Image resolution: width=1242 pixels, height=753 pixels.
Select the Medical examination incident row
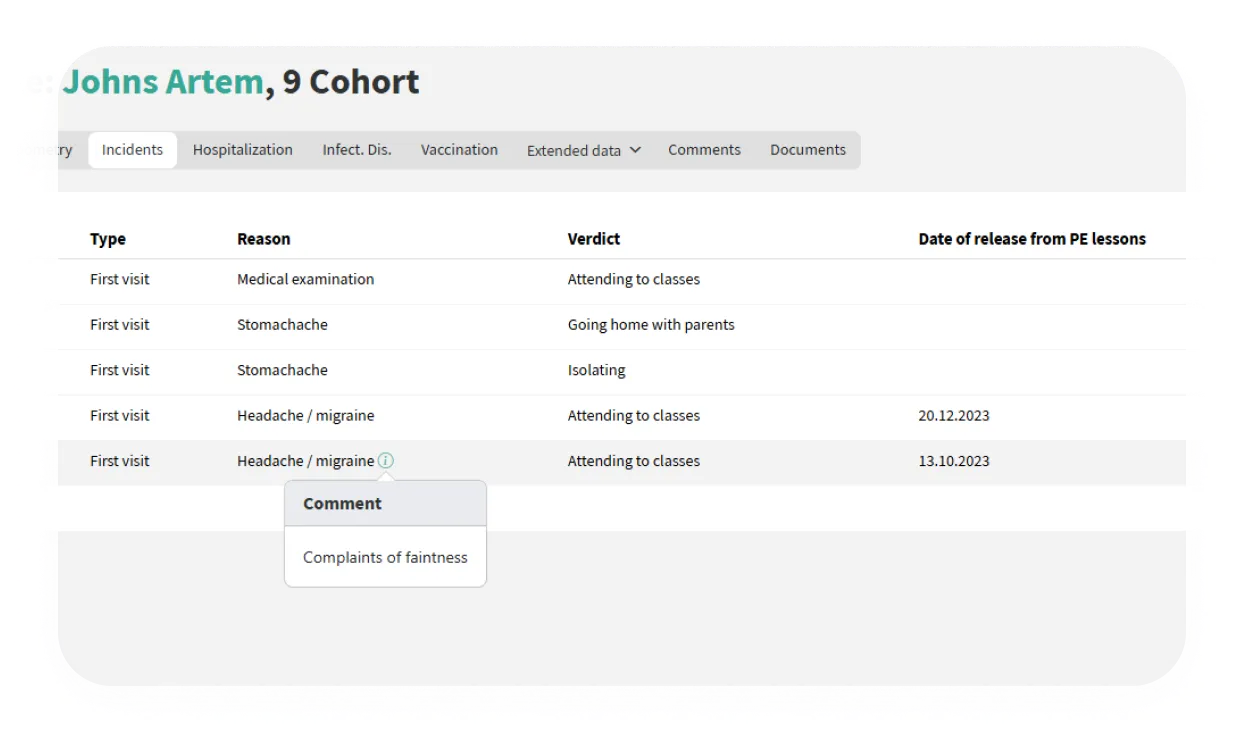coord(305,280)
